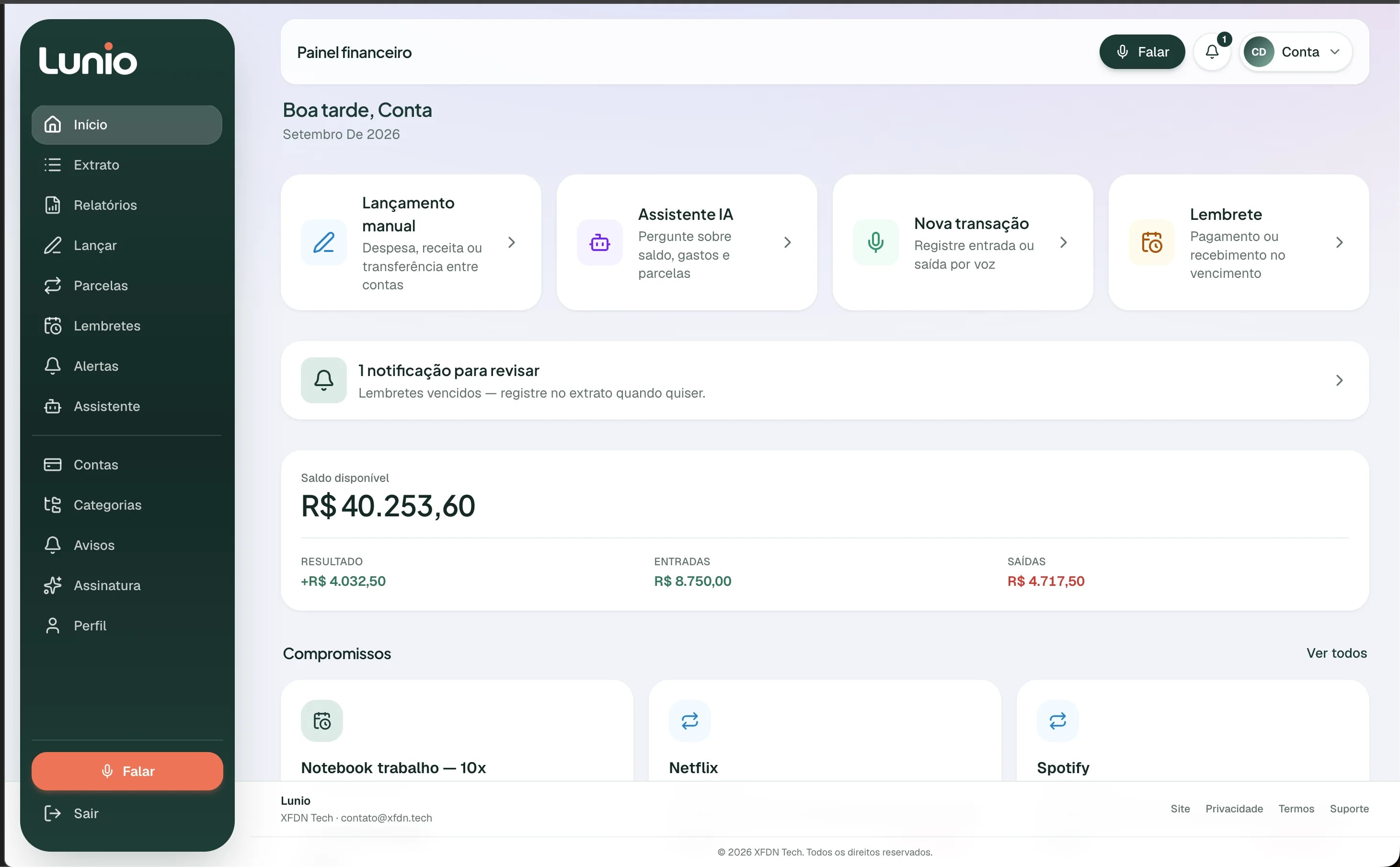Open the Termos footer link

(x=1296, y=809)
